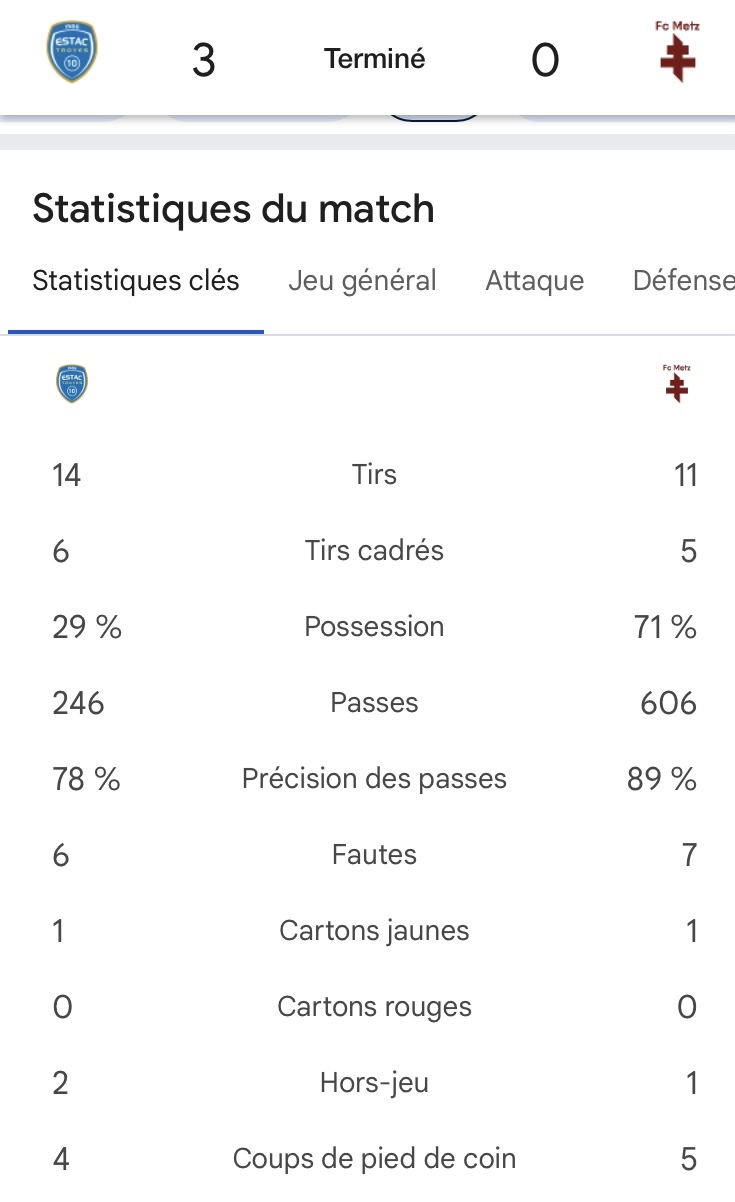Select the Possession statistic label
735x1202 pixels.
pos(375,626)
